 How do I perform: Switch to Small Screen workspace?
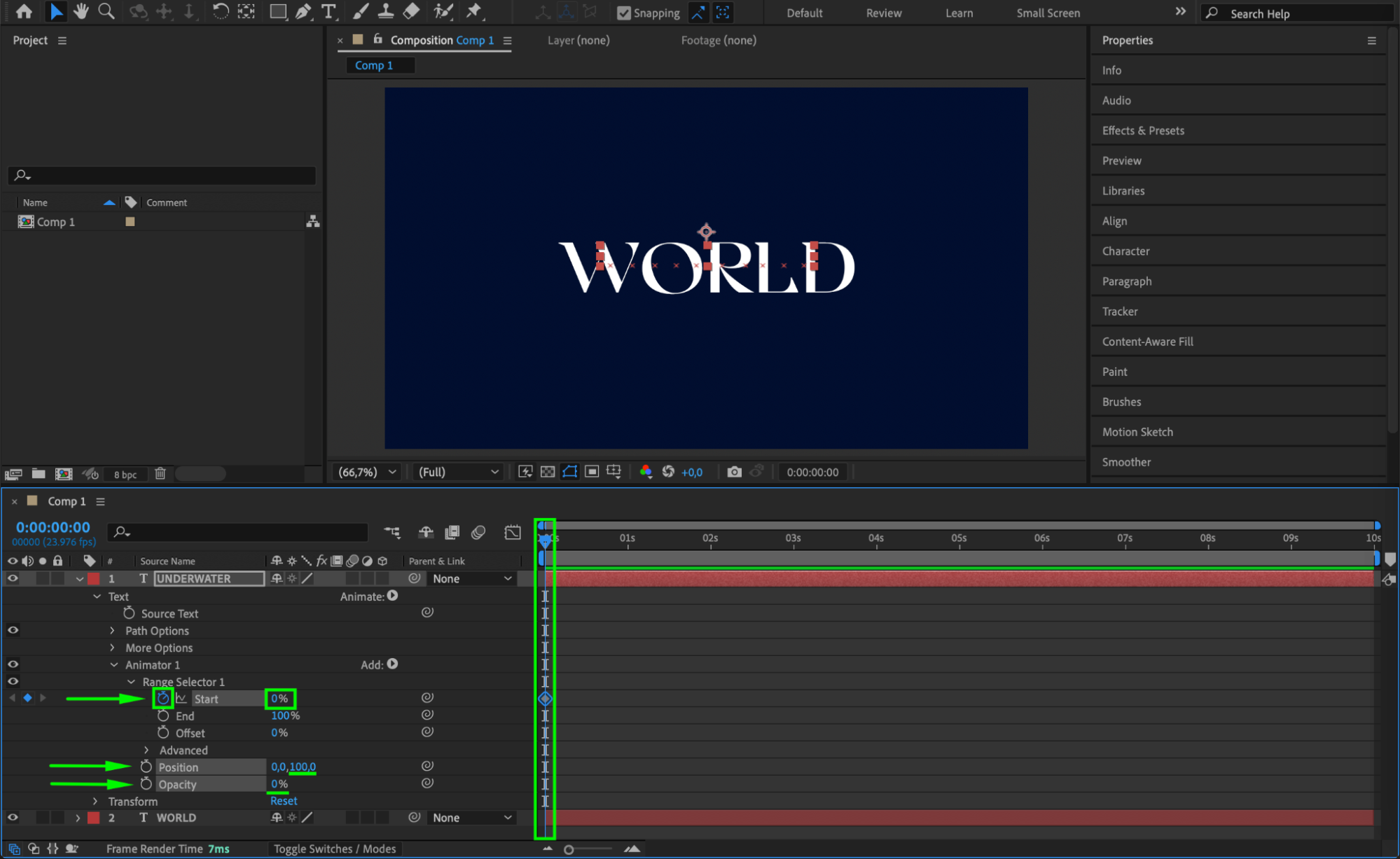[x=1048, y=13]
